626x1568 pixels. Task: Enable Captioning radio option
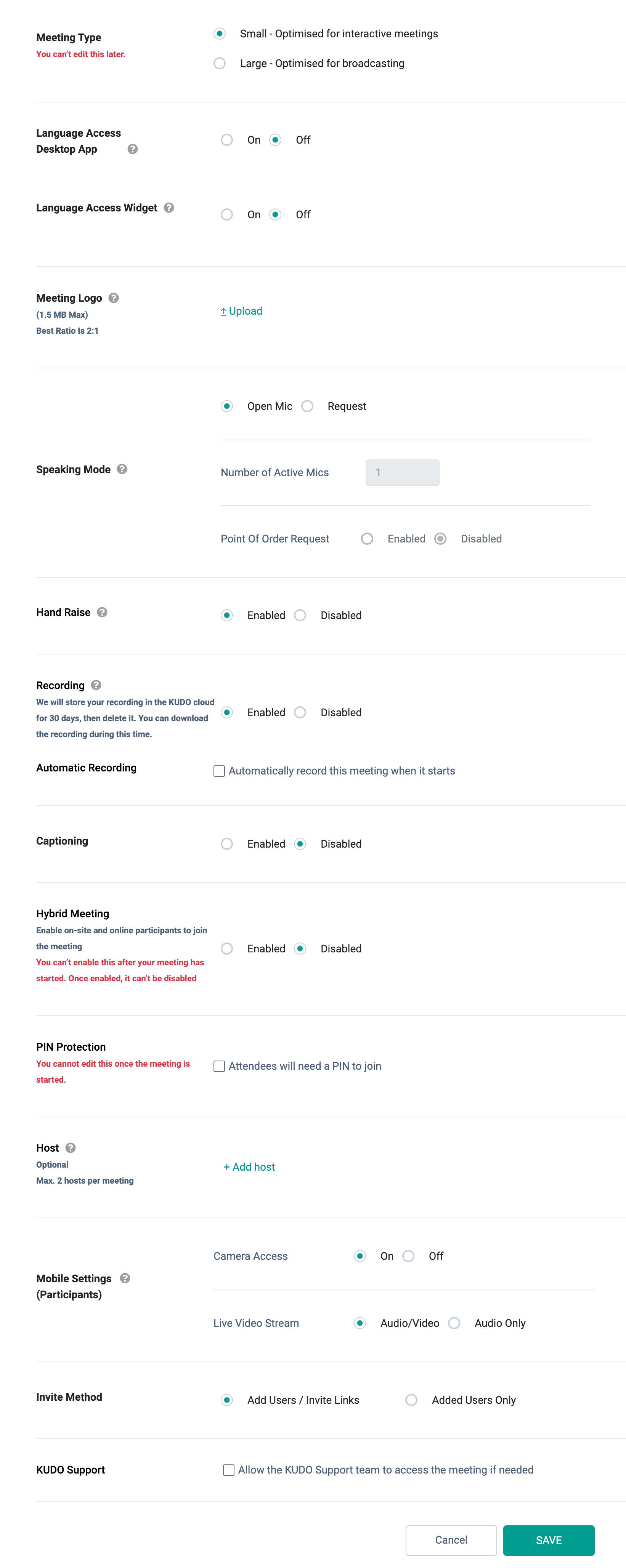227,844
